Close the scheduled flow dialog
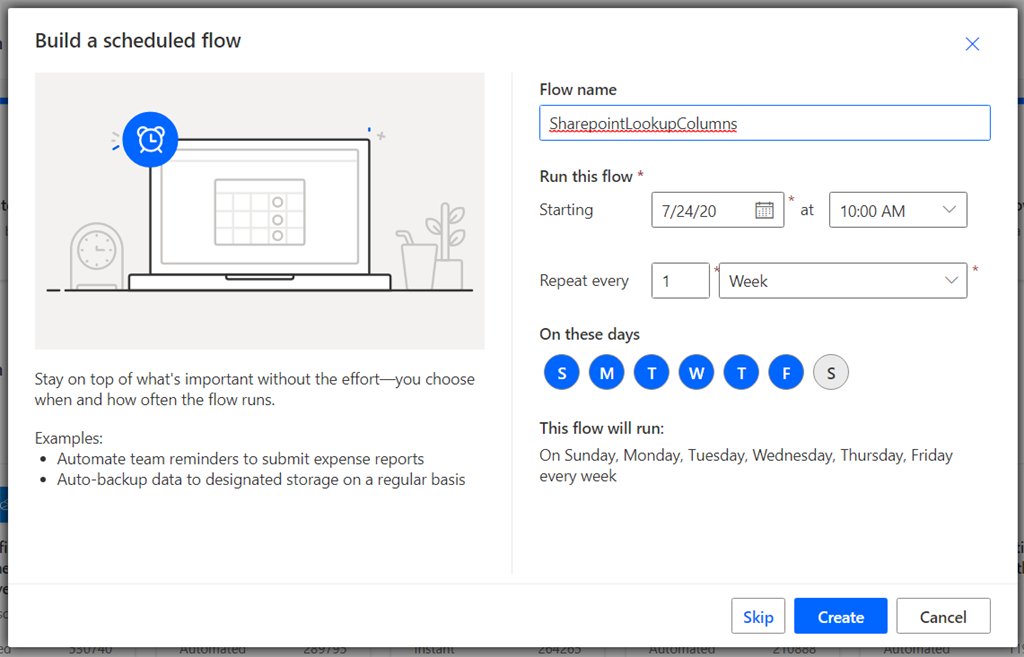This screenshot has width=1024, height=657. 972,44
